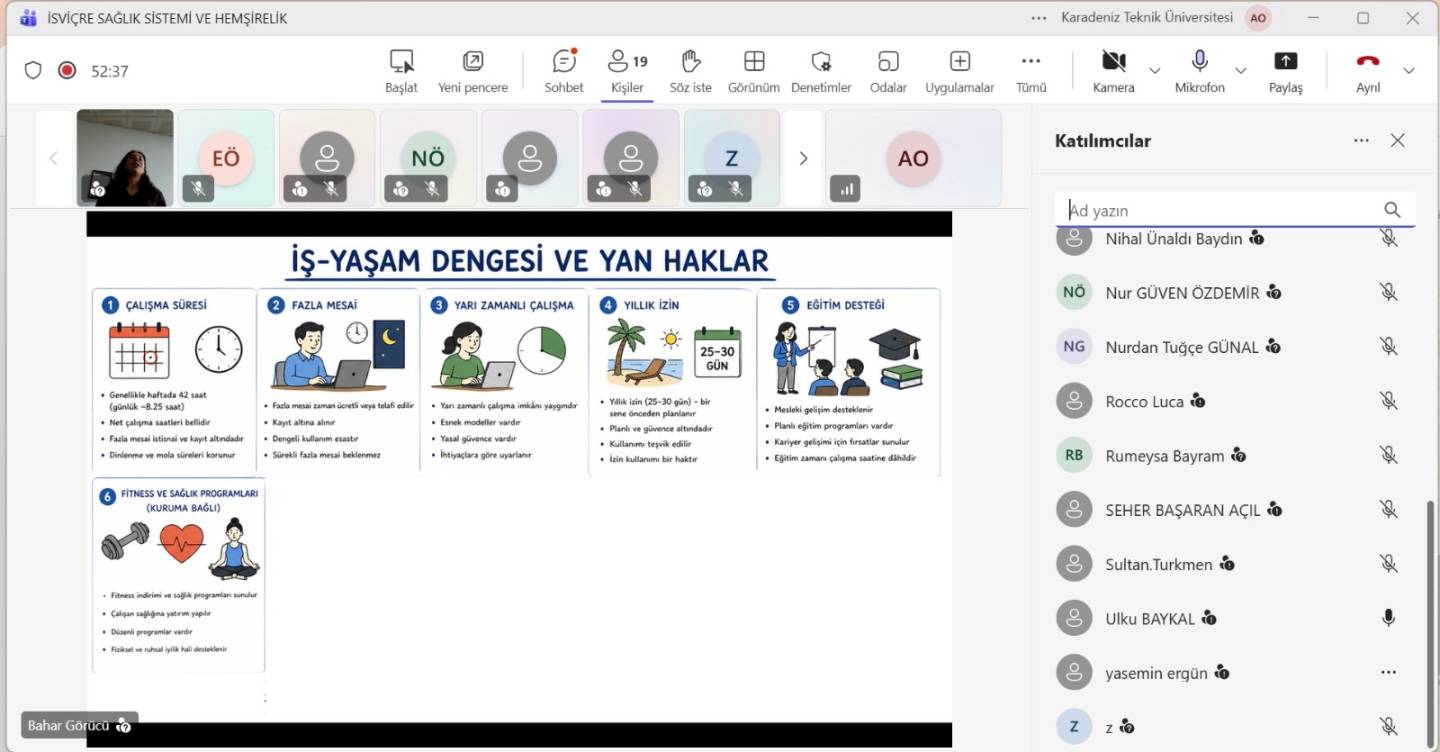Toggle the Kamera on or off
1440x752 pixels.
pos(1113,62)
